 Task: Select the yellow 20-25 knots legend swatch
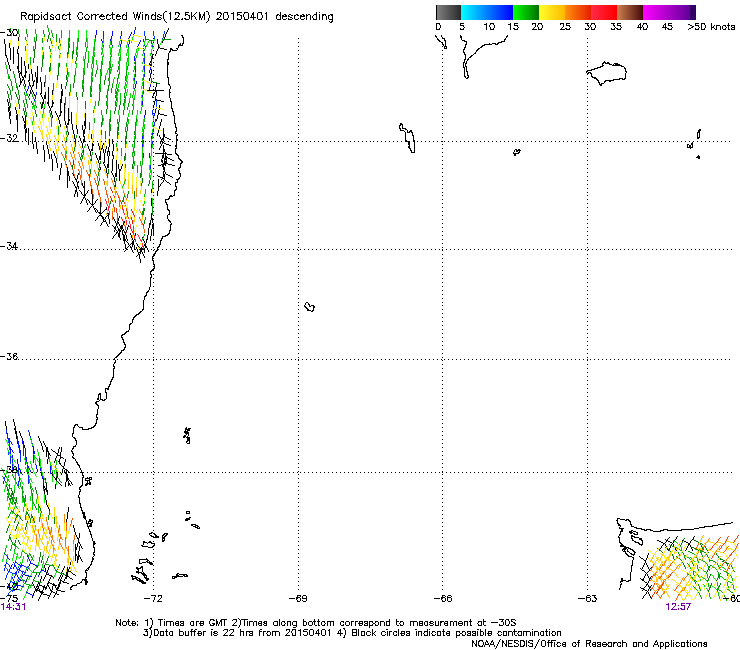coord(552,12)
